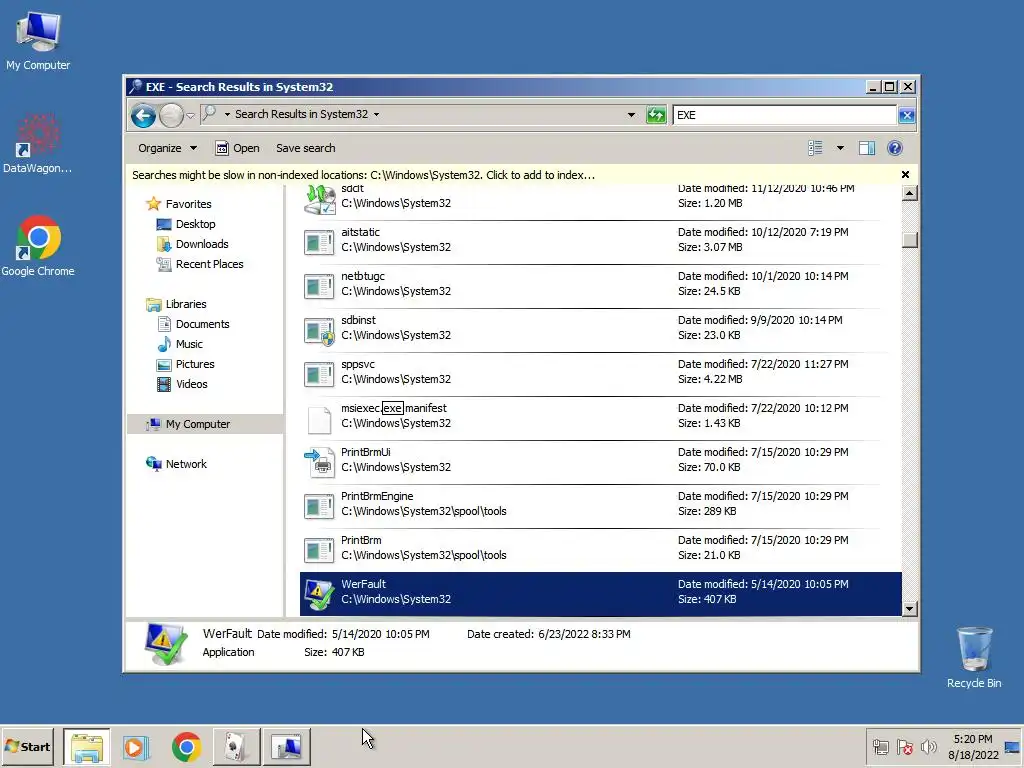Open Help with the question mark icon
Viewport: 1024px width, 768px height.
click(895, 148)
